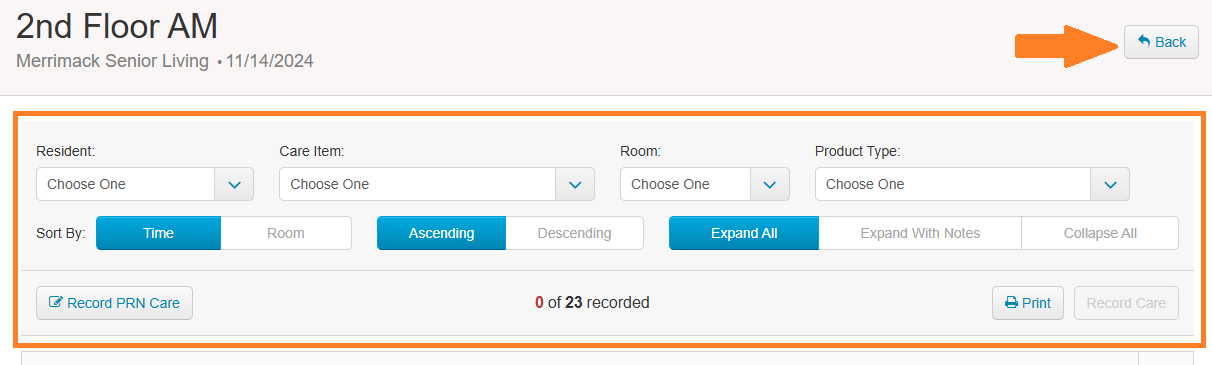Select the Expand All option

click(x=744, y=233)
